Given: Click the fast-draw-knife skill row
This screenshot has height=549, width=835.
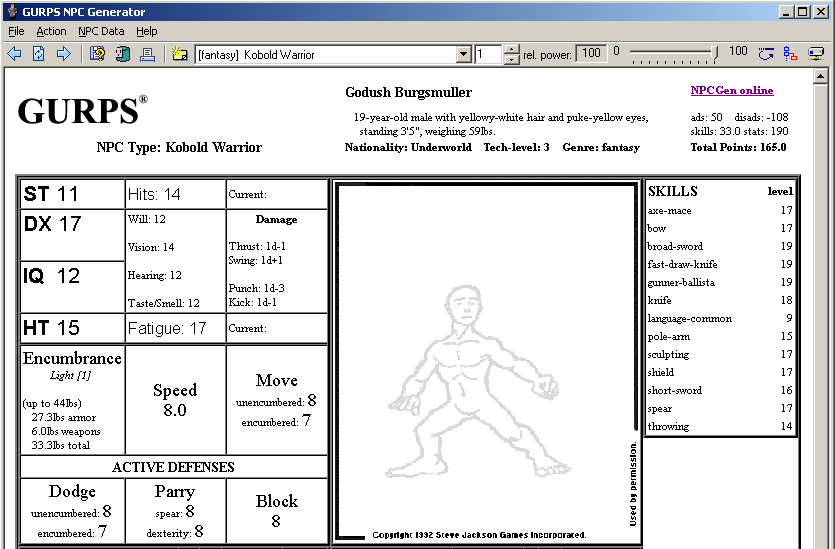Looking at the screenshot, I should (720, 264).
